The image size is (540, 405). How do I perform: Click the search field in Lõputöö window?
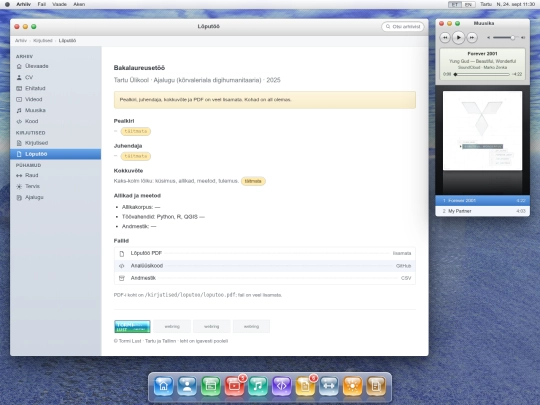click(403, 27)
